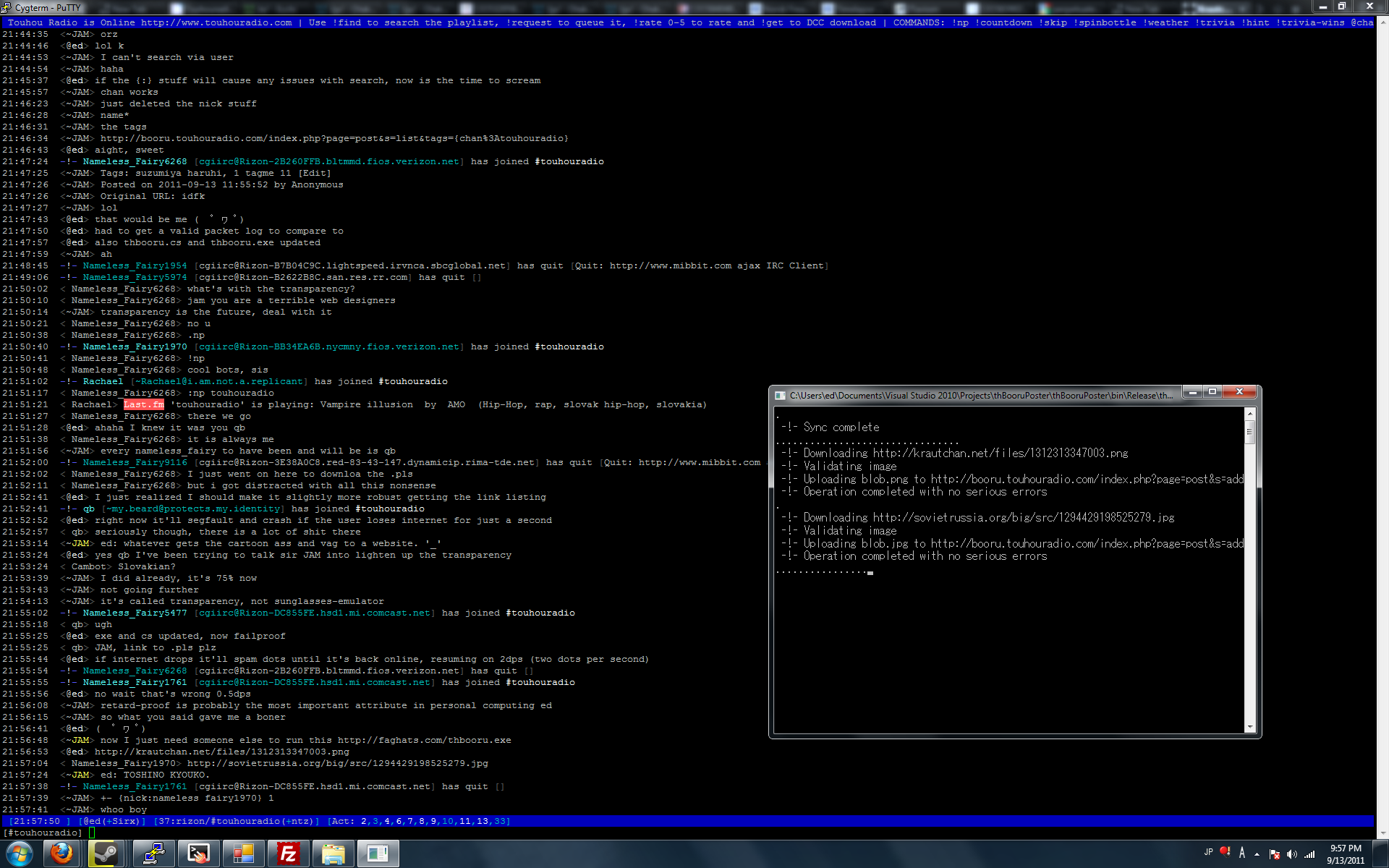Image resolution: width=1389 pixels, height=868 pixels.
Task: Open Action Center flag icon in tray
Action: (1275, 854)
